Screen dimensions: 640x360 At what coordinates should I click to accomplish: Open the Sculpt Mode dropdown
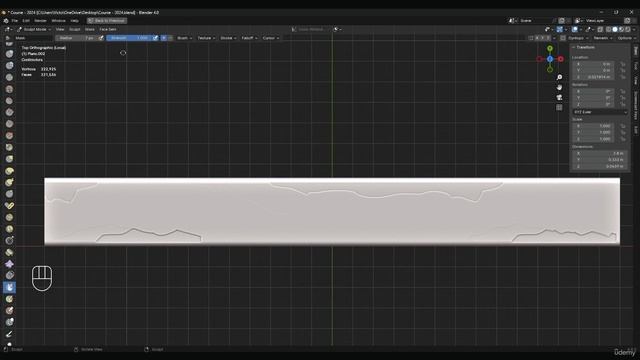34,29
